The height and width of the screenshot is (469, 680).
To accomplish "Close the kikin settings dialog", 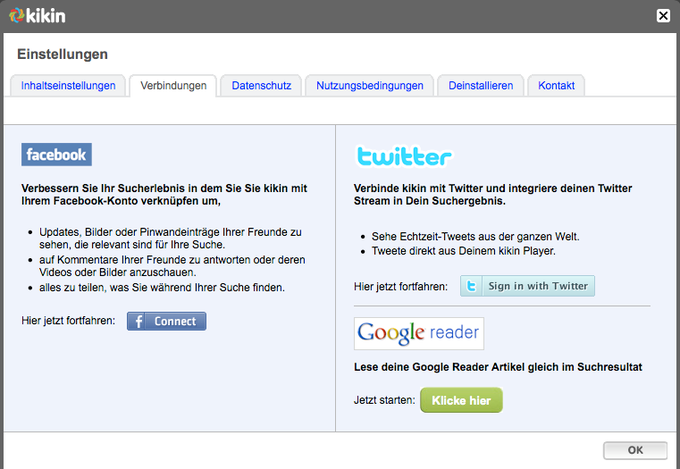I will 663,16.
